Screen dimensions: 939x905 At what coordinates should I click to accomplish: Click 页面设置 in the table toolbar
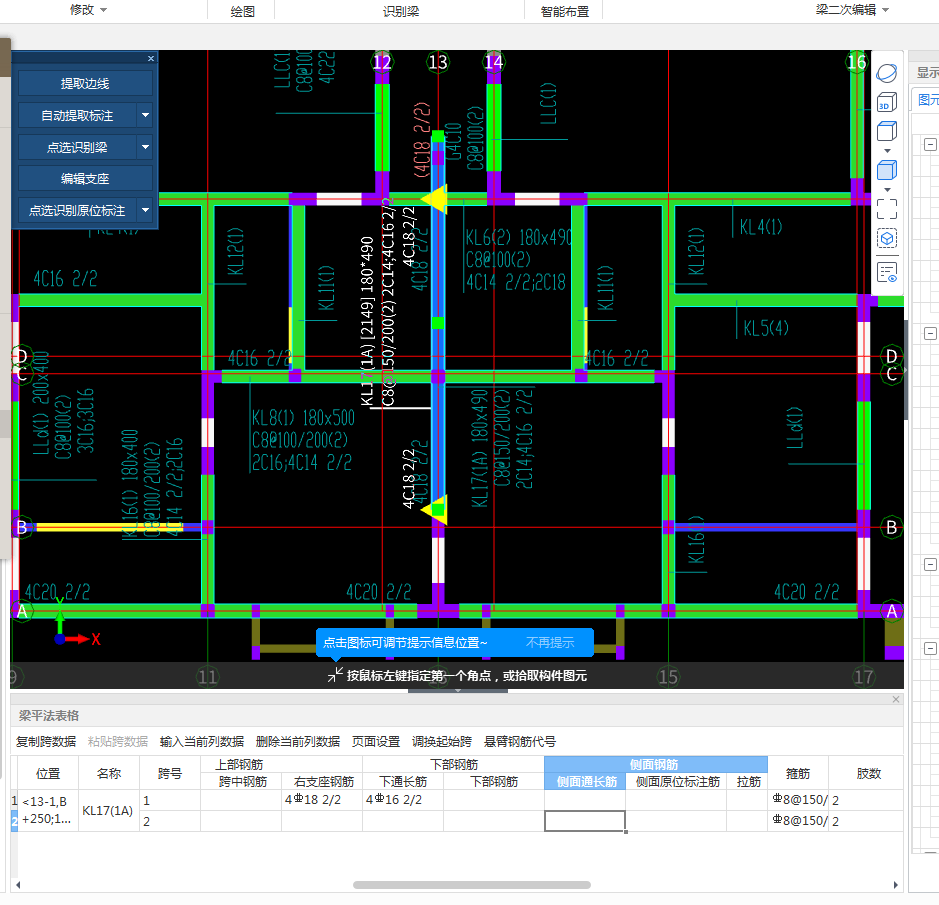tap(375, 741)
